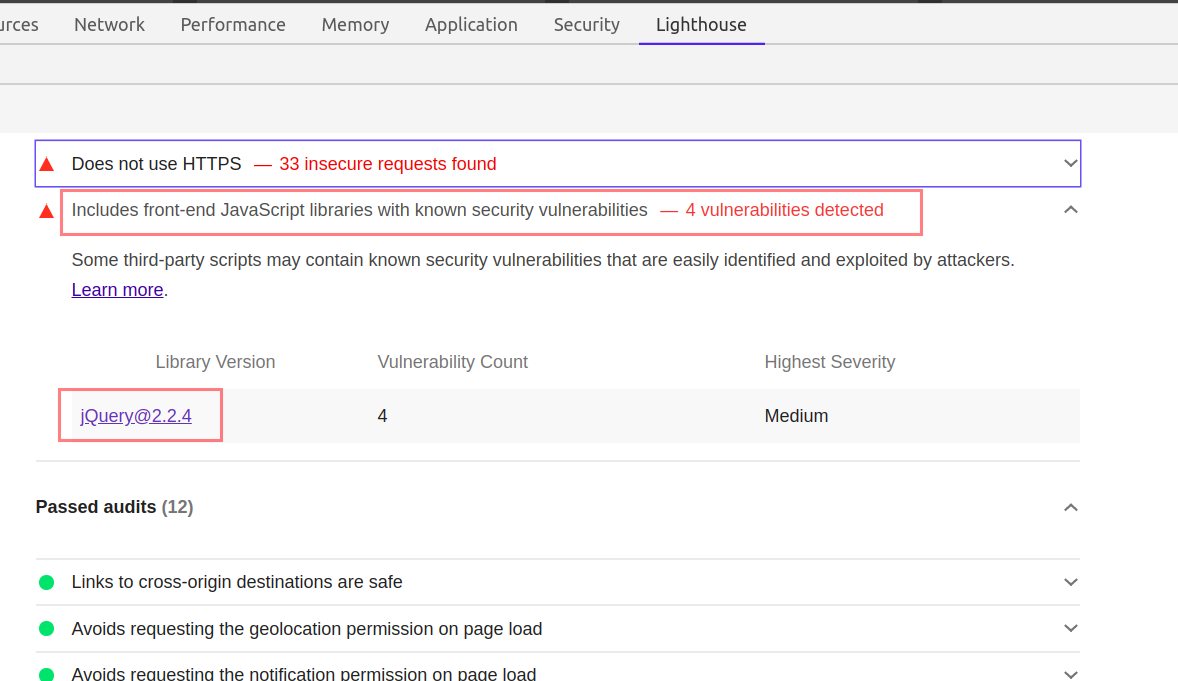Expand Links to cross-origin destinations audit
Screen dimensions: 1178x681
click(x=1071, y=583)
